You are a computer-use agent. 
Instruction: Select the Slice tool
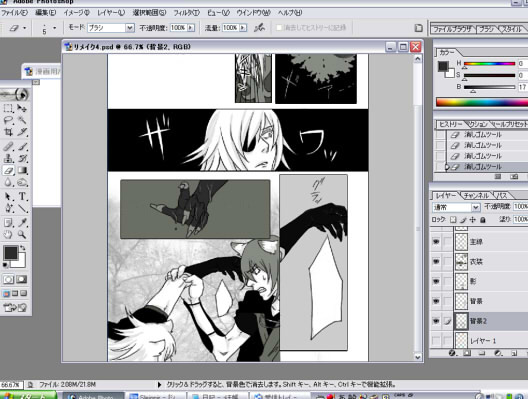[x=22, y=132]
